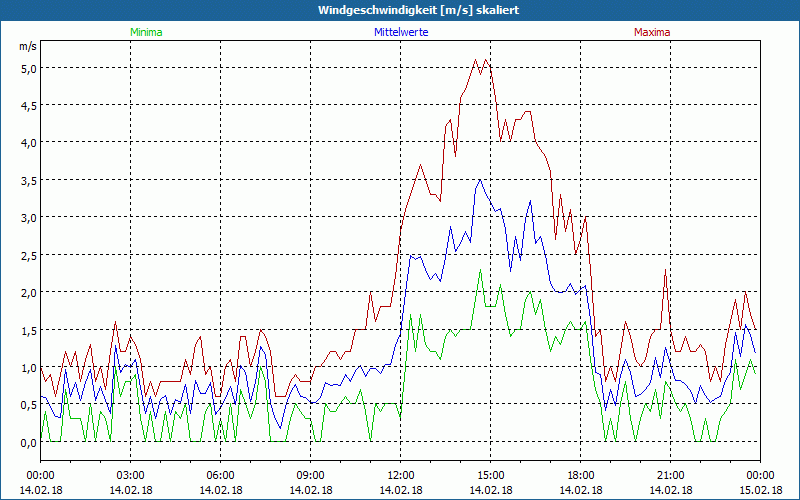
Task: Click the m/s unit label
Action: coord(28,46)
